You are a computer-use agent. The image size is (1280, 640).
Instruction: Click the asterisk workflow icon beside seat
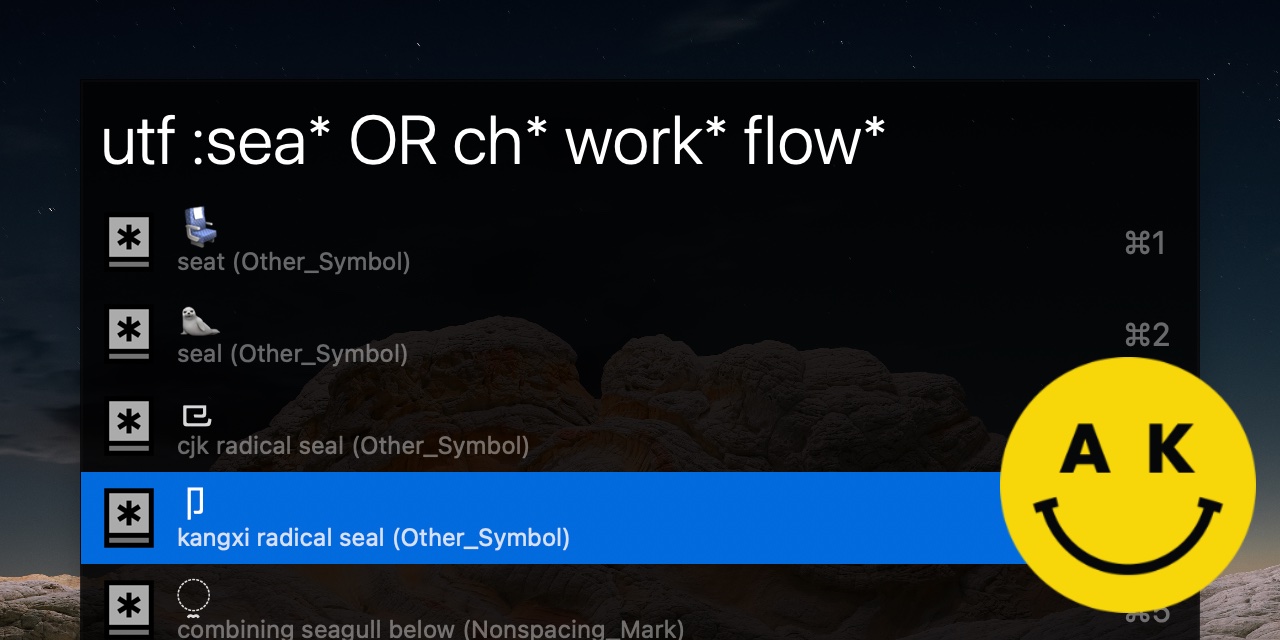tap(129, 243)
